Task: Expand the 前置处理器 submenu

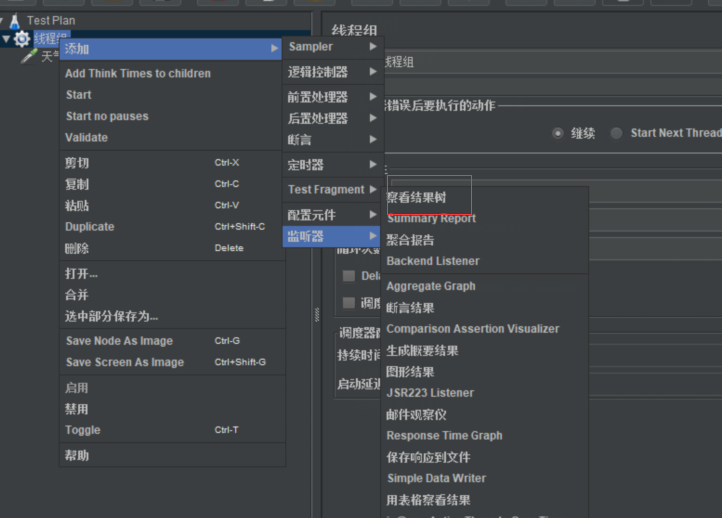Action: [x=333, y=97]
